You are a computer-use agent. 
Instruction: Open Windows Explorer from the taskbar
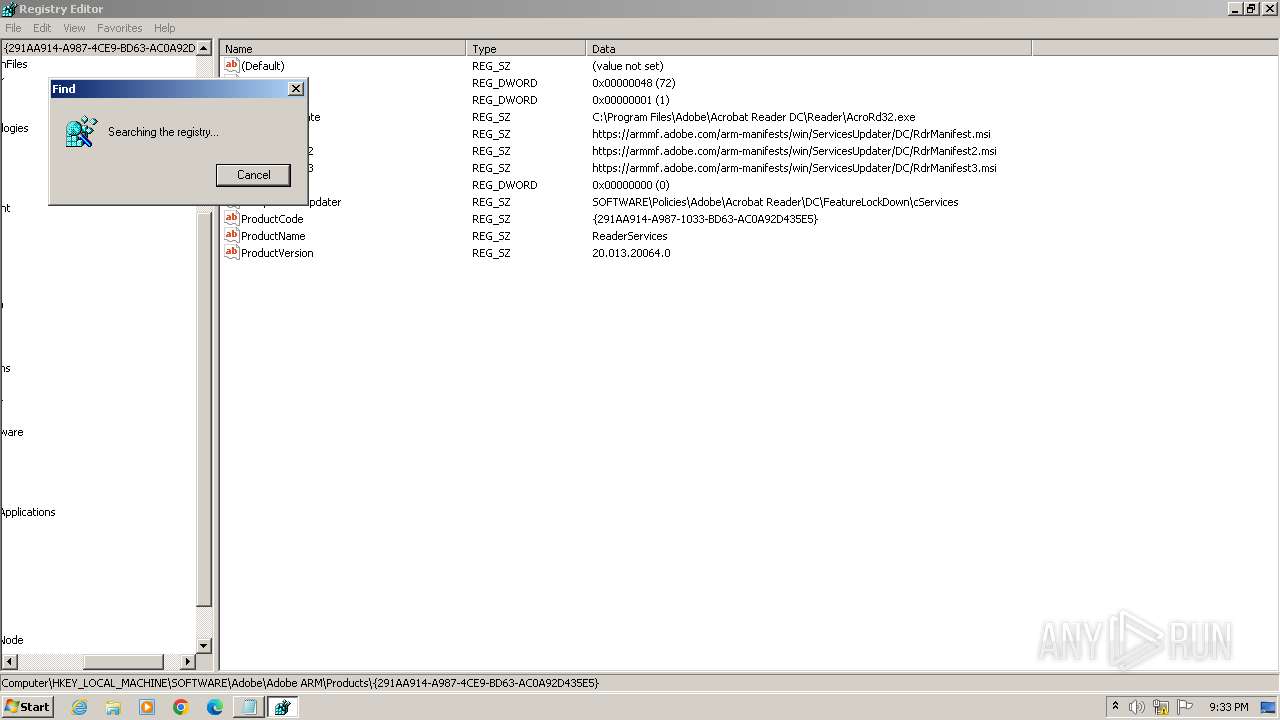[113, 707]
